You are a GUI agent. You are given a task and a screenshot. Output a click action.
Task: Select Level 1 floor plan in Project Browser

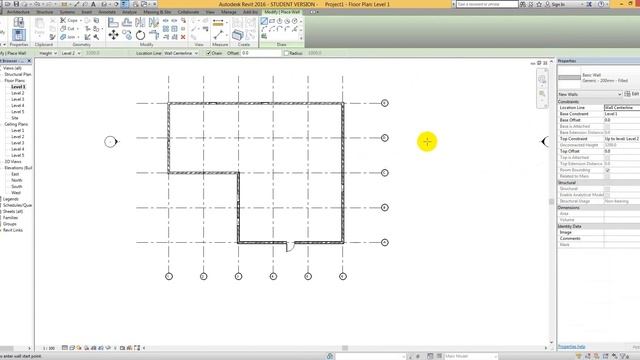pos(18,87)
